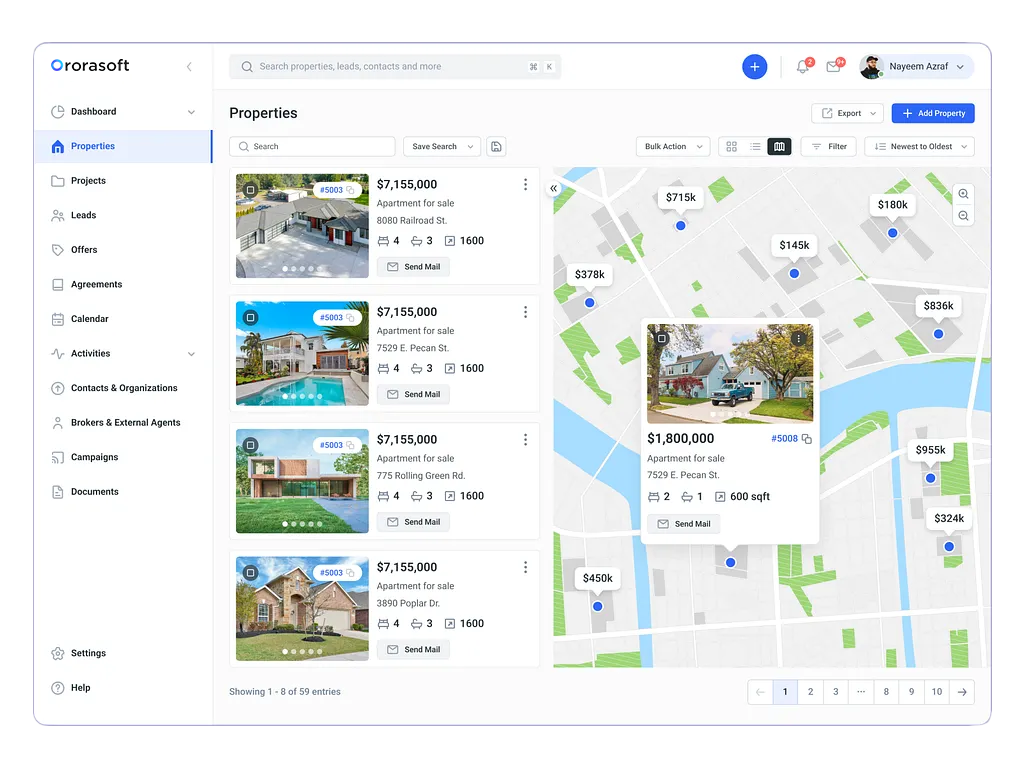The image size is (1024, 768).
Task: Switch to grid view layout
Action: [x=732, y=146]
